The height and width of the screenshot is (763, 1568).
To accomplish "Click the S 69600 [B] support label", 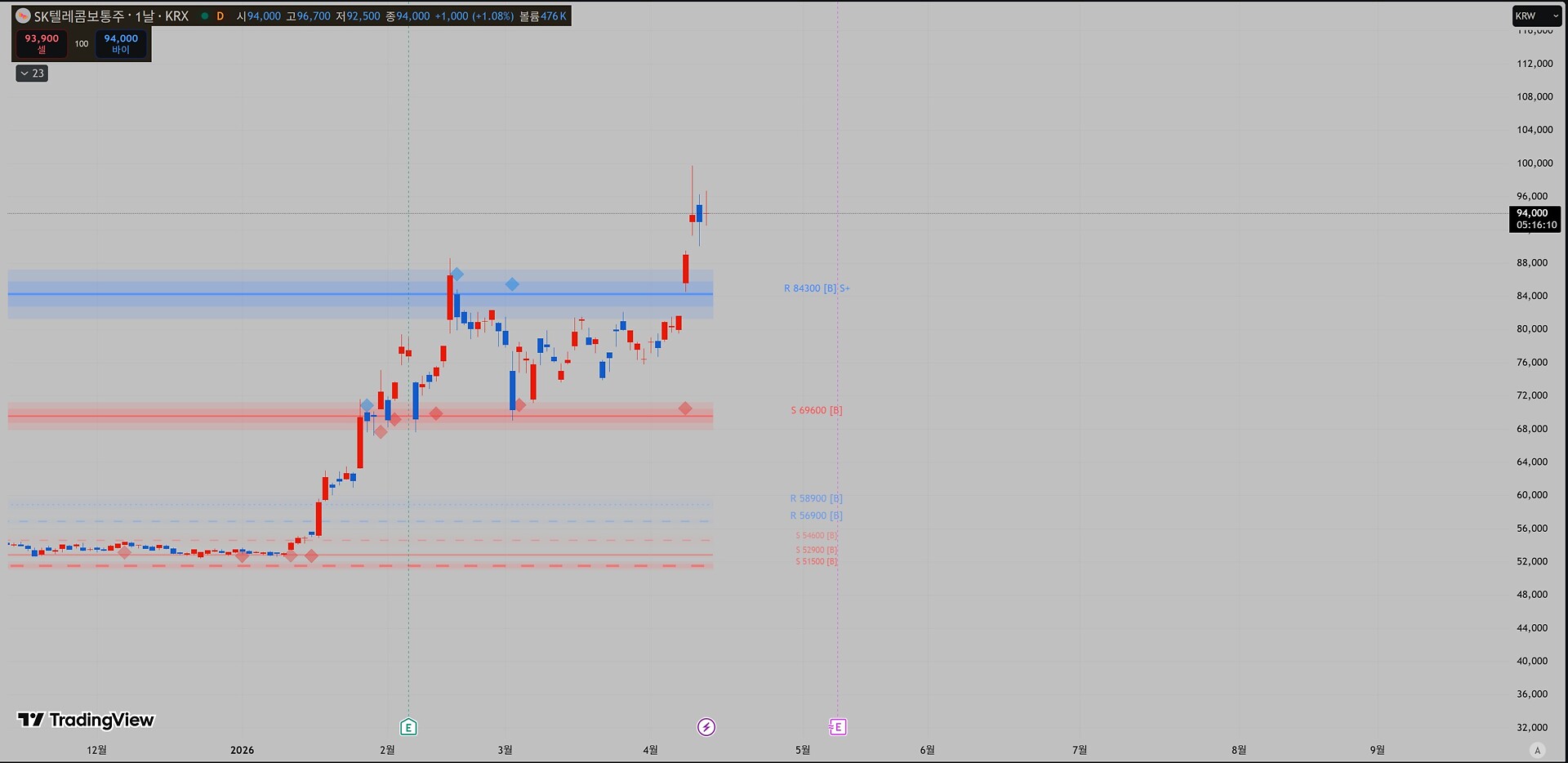I will (x=817, y=410).
